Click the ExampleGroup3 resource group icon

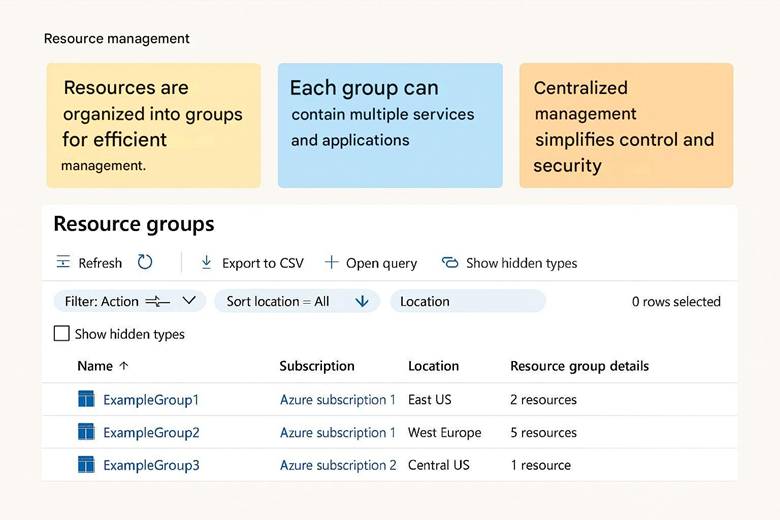(86, 465)
